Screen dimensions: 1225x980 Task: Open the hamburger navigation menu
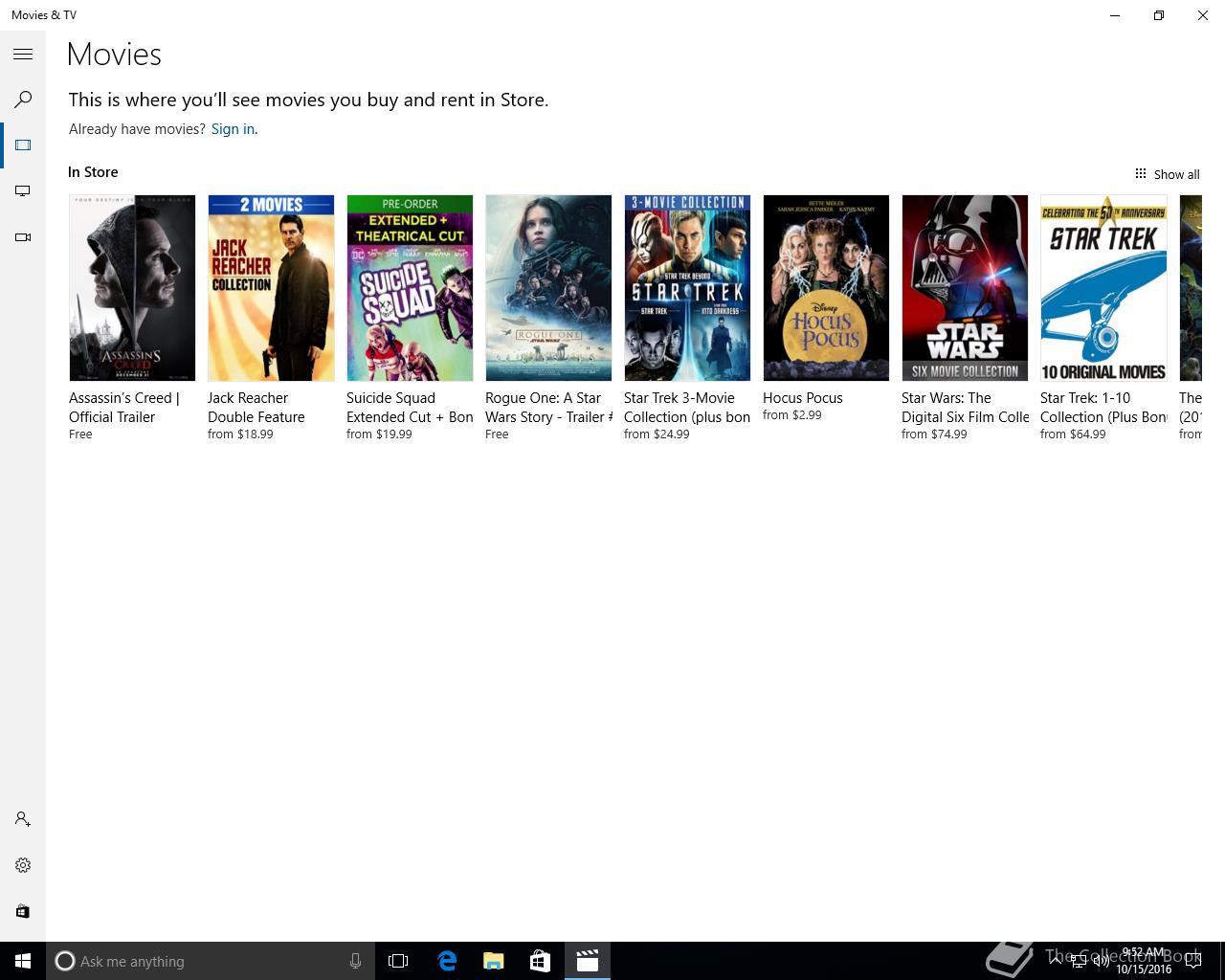point(23,55)
